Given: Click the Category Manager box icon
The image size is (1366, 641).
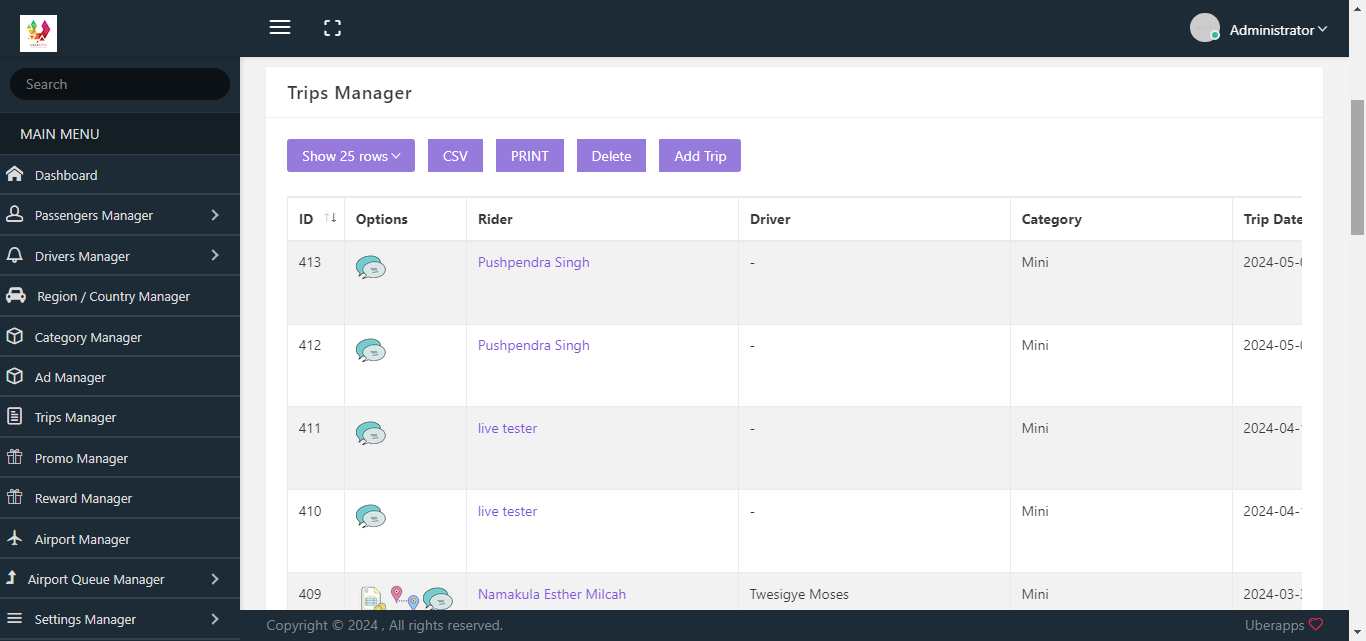Looking at the screenshot, I should [x=15, y=336].
